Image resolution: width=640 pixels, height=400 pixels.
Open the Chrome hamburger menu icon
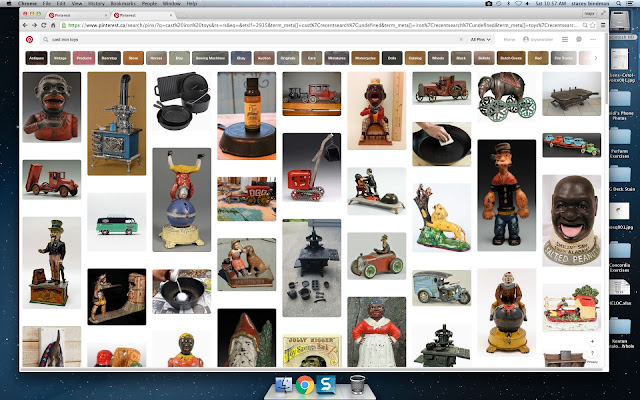[x=602, y=25]
